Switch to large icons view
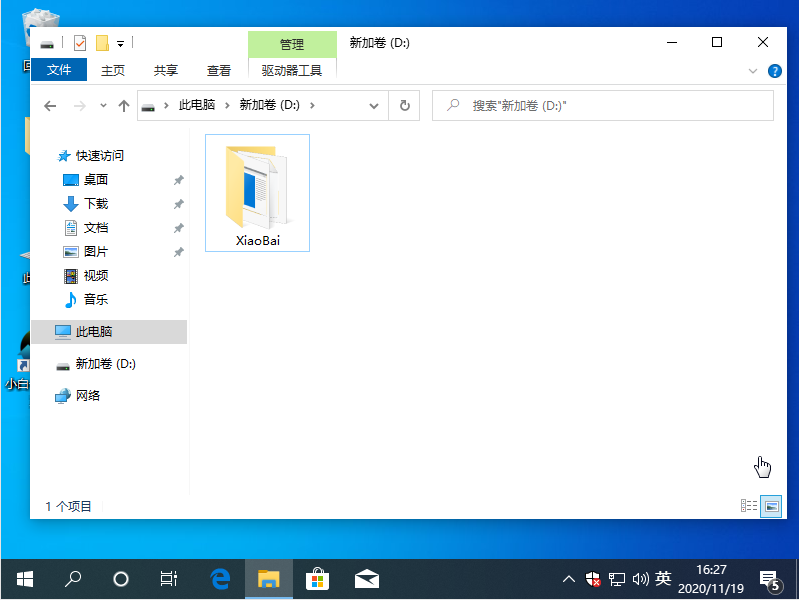The height and width of the screenshot is (600, 799). click(770, 506)
